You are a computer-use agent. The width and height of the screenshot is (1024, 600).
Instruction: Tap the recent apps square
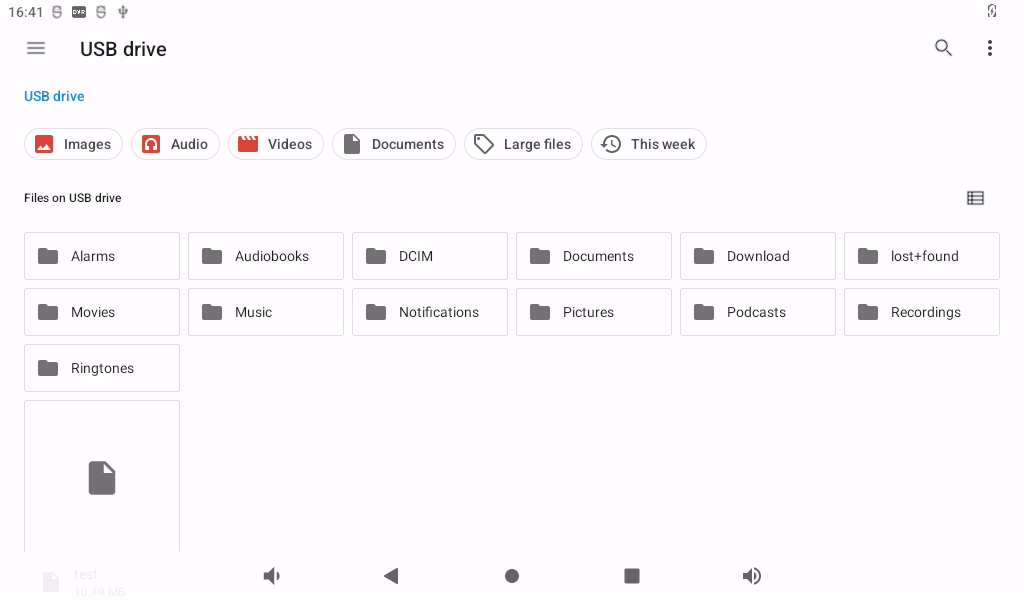pyautogui.click(x=632, y=576)
